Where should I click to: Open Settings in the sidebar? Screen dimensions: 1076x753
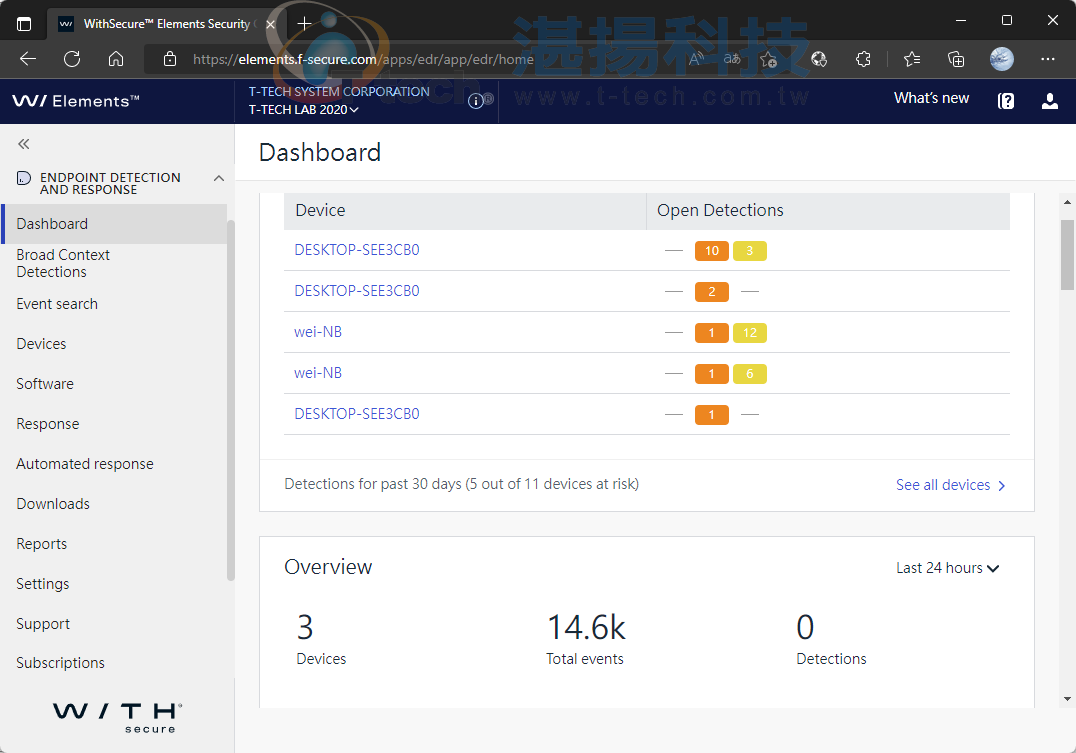tap(43, 584)
